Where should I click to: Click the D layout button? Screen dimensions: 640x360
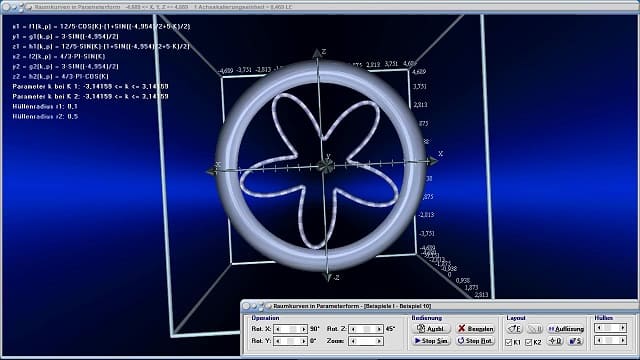[556, 341]
